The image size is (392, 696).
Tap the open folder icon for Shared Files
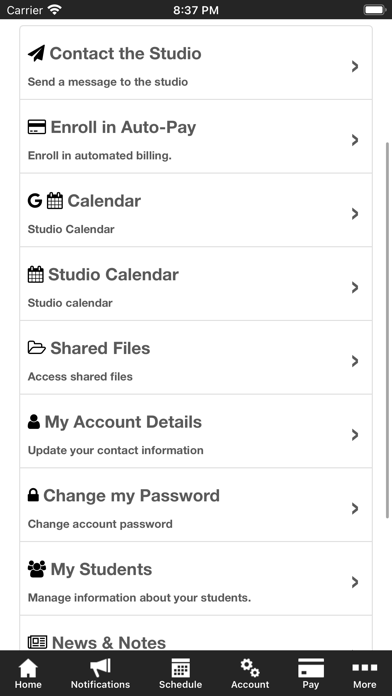coord(37,348)
